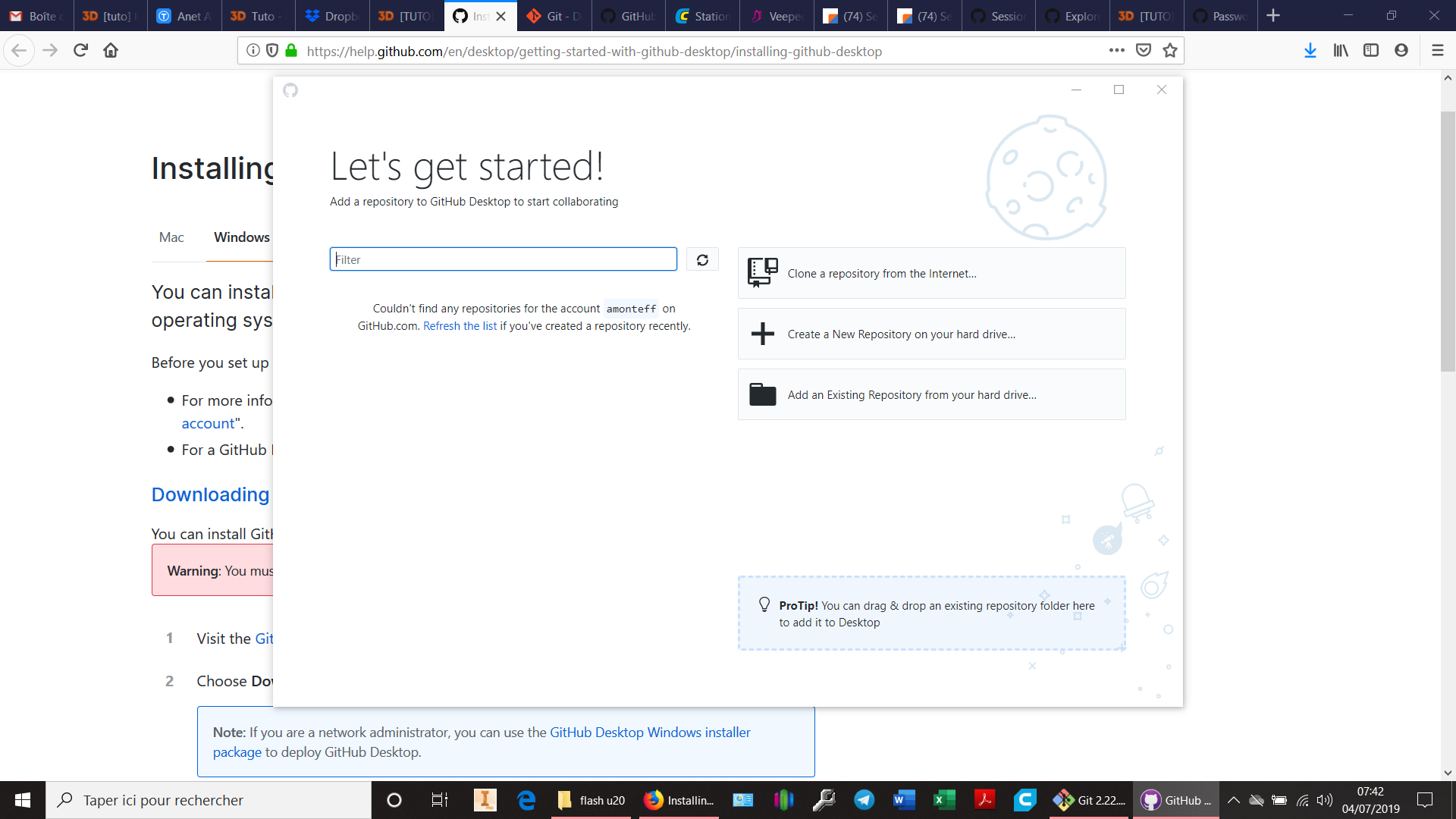Open a new Firefox tab
Viewport: 1456px width, 819px height.
(x=1273, y=15)
